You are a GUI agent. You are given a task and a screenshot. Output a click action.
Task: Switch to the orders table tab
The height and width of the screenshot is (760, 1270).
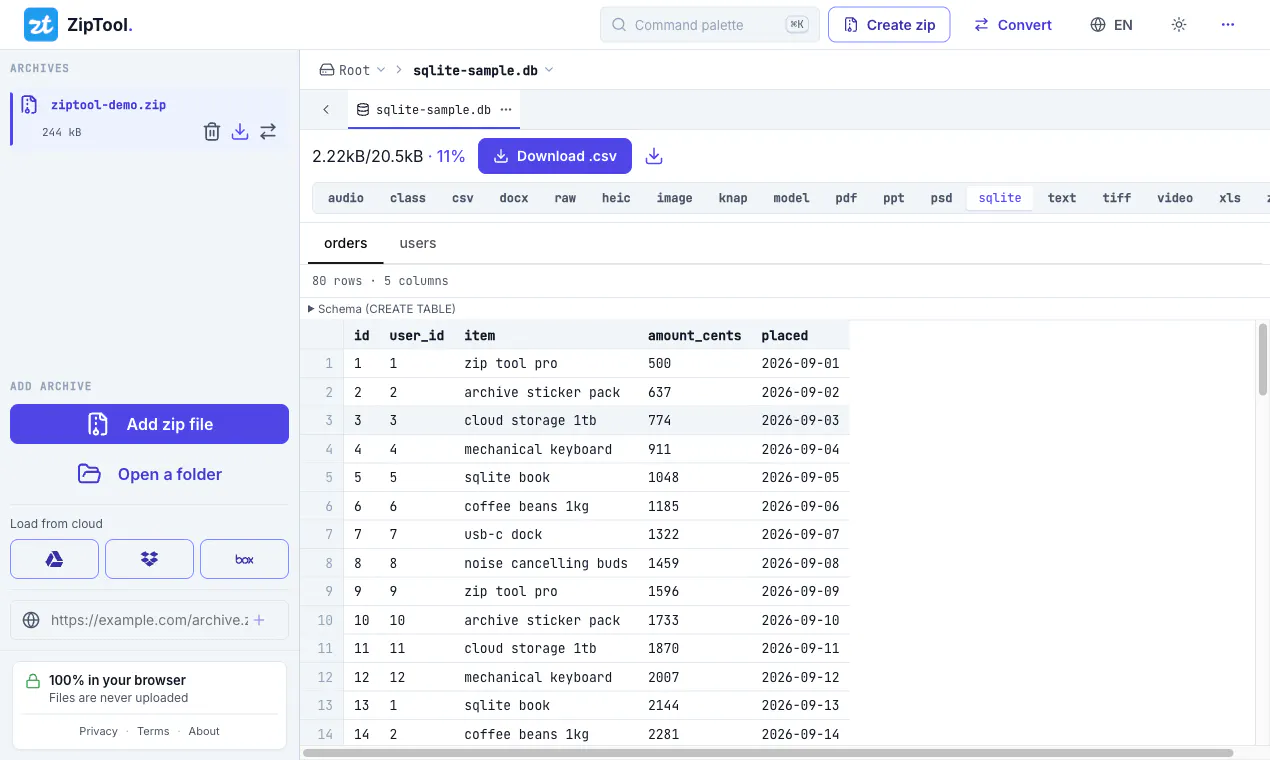pyautogui.click(x=346, y=243)
